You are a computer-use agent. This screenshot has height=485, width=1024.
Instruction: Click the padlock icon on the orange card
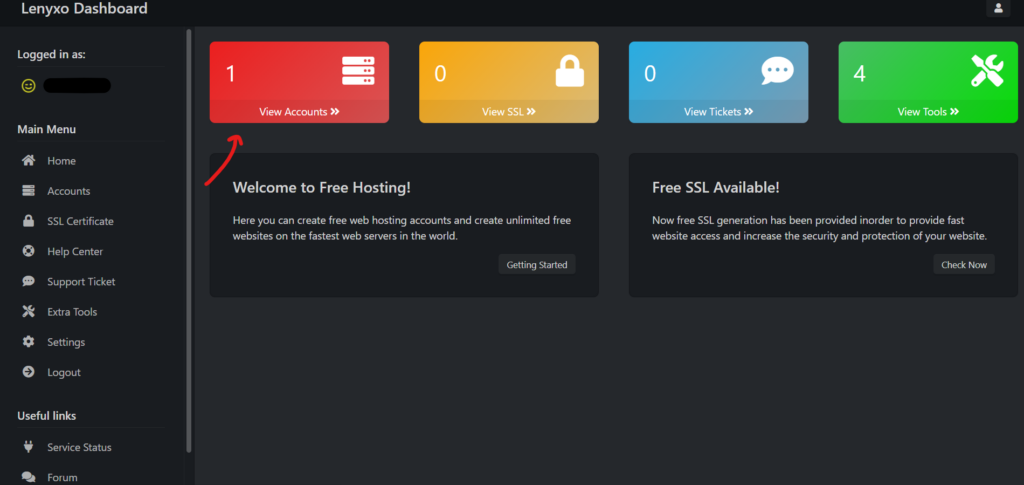(569, 70)
